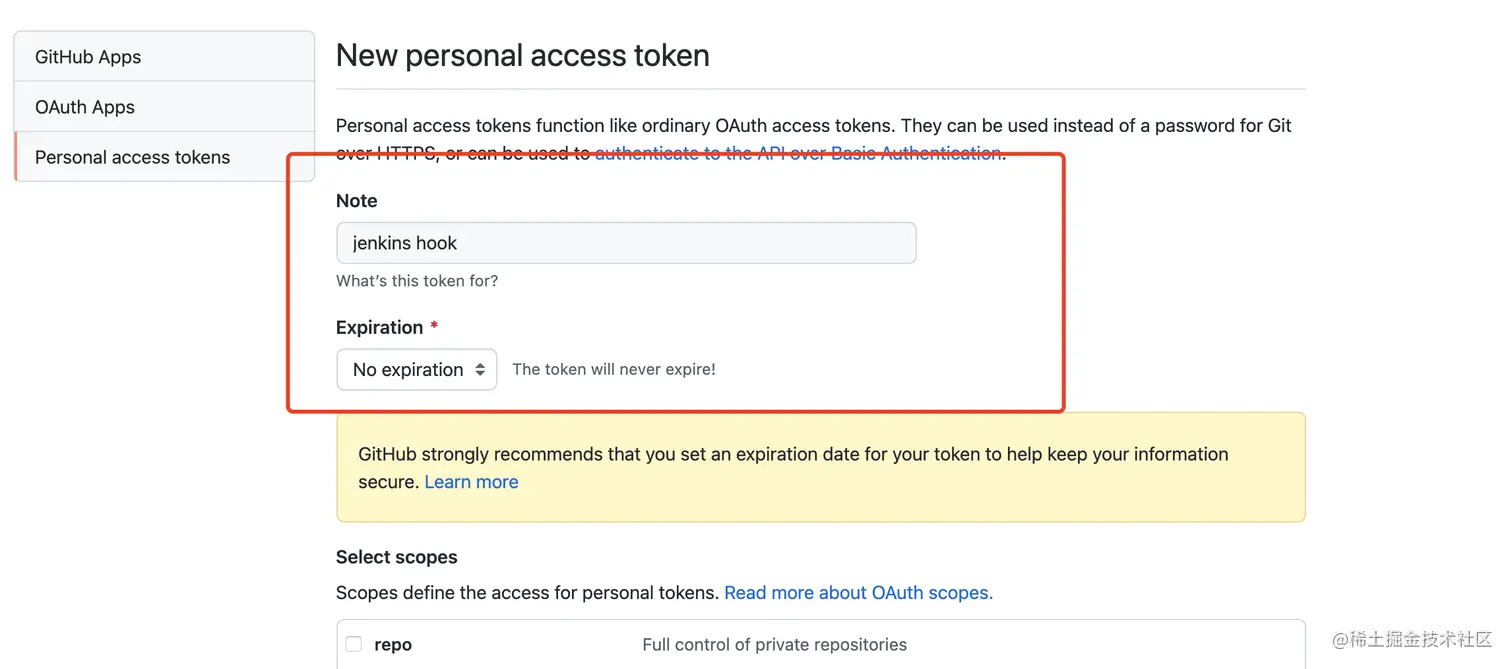Click the repo scope label

click(393, 645)
